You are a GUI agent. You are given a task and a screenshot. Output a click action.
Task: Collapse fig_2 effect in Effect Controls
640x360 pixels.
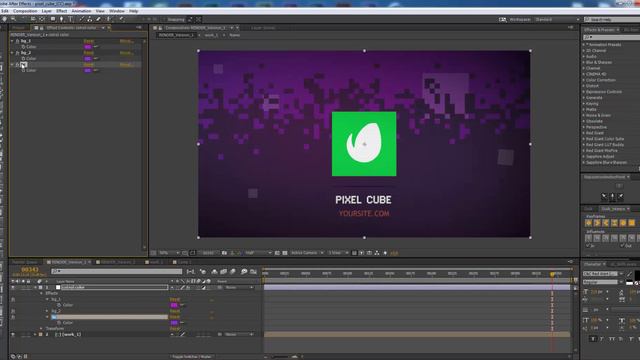[x=12, y=53]
